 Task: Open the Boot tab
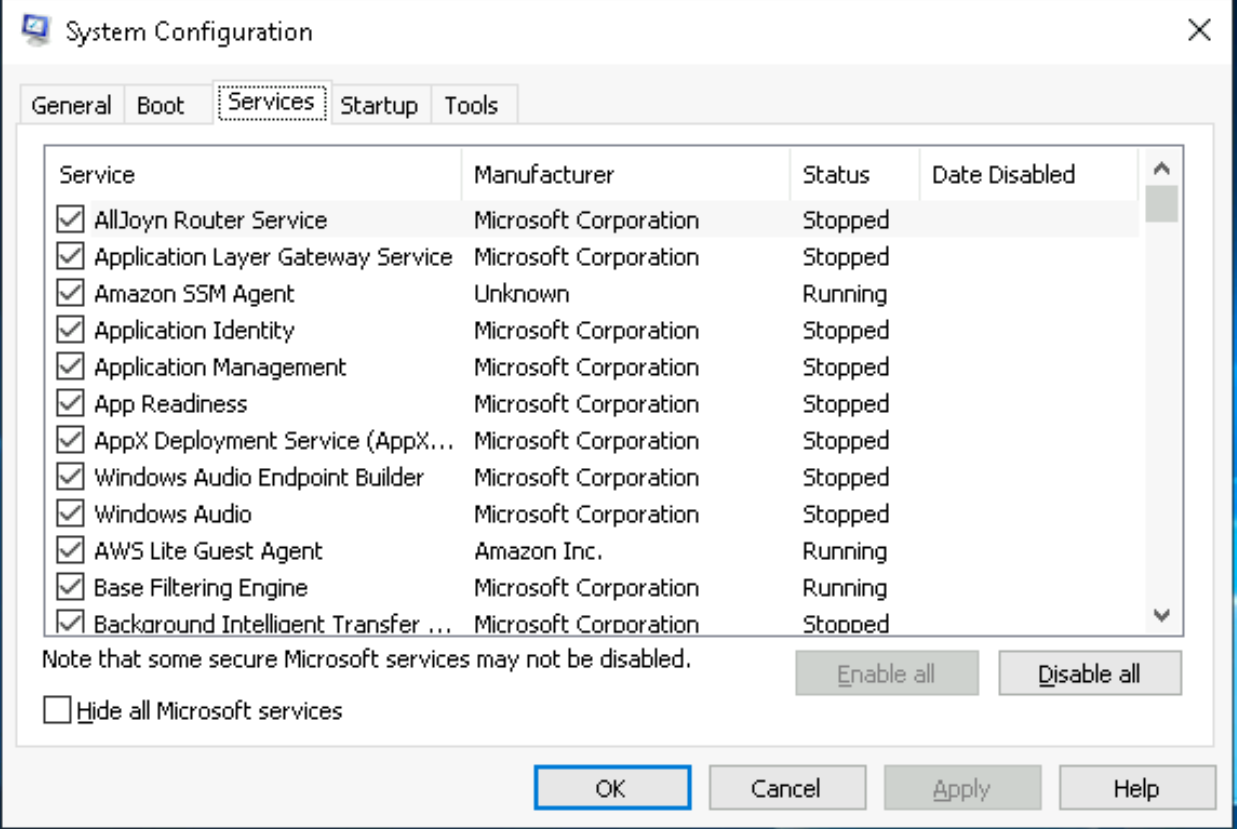pyautogui.click(x=161, y=105)
